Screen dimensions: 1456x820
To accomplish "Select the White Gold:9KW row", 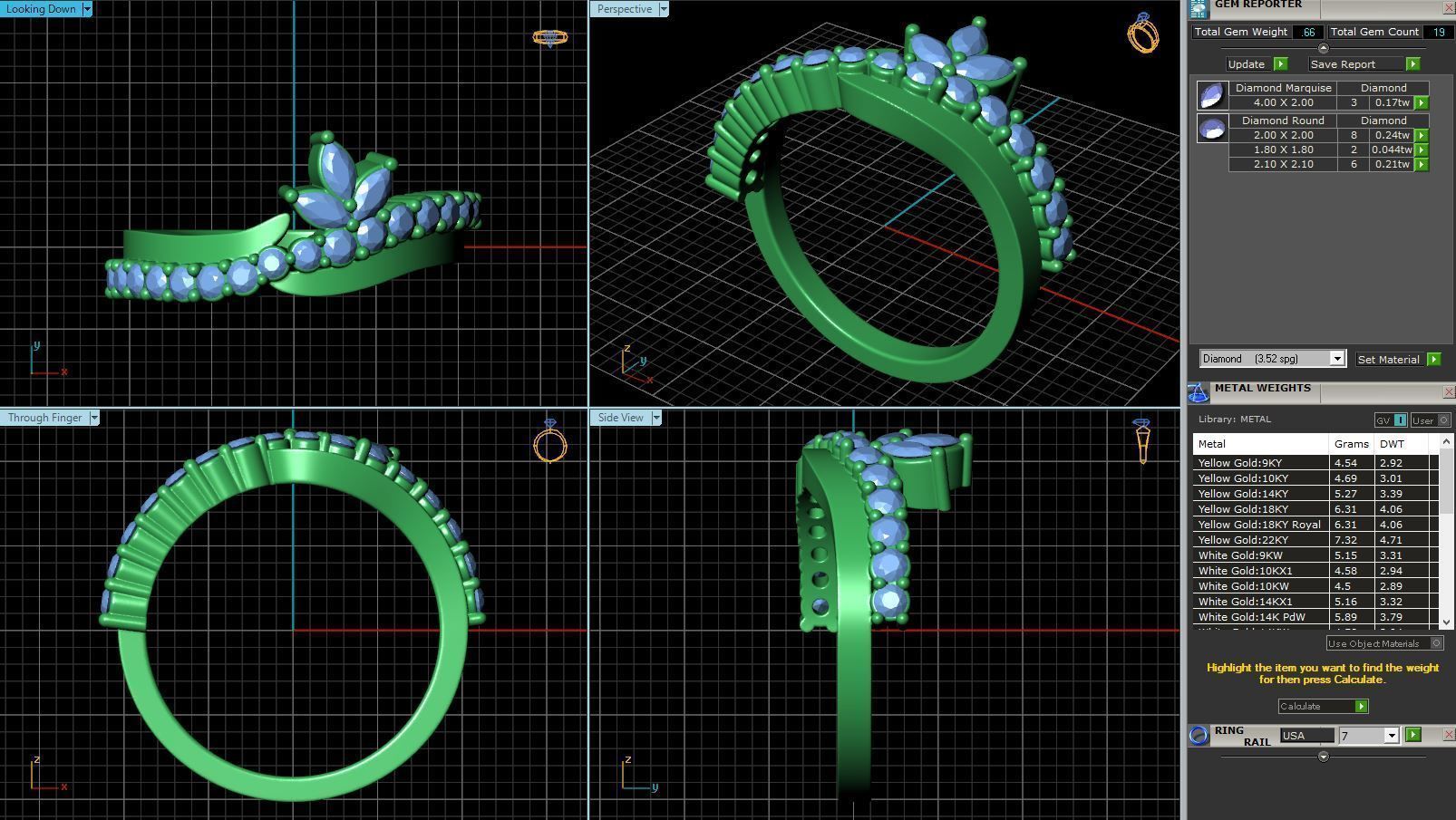I will [x=1315, y=555].
